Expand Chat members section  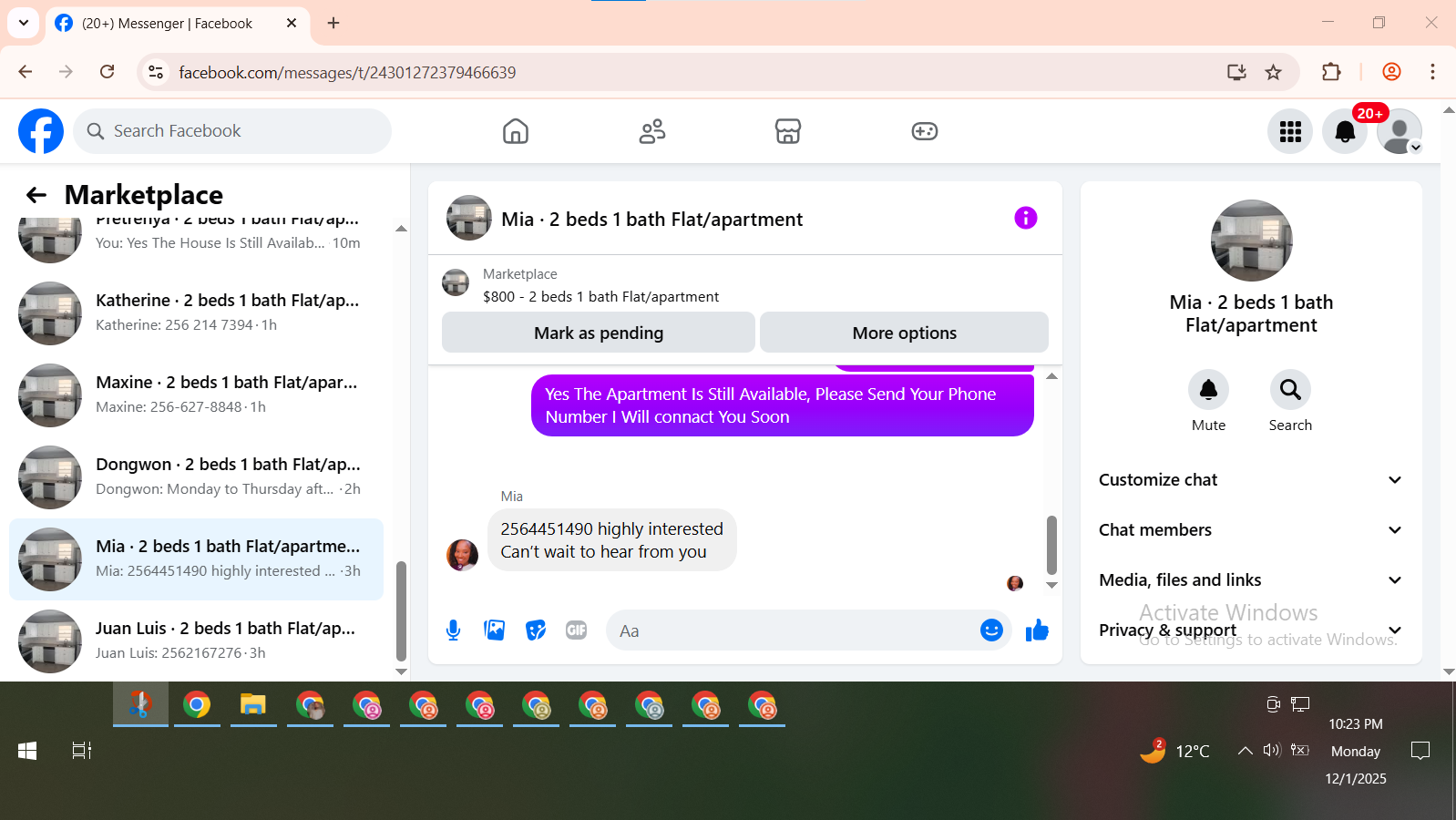(x=1251, y=530)
